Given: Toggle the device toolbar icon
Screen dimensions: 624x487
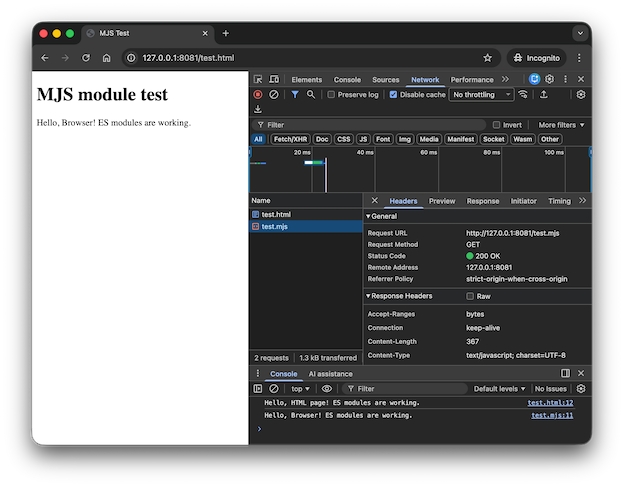Looking at the screenshot, I should [273, 79].
